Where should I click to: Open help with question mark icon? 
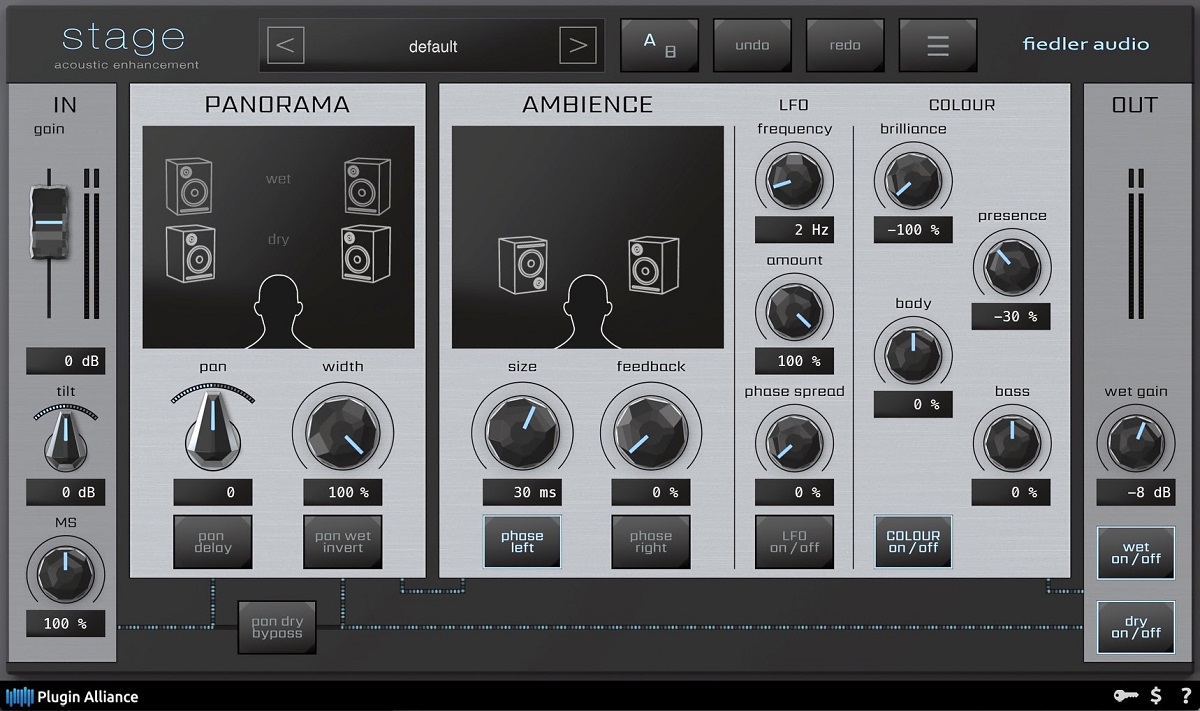(x=1185, y=696)
